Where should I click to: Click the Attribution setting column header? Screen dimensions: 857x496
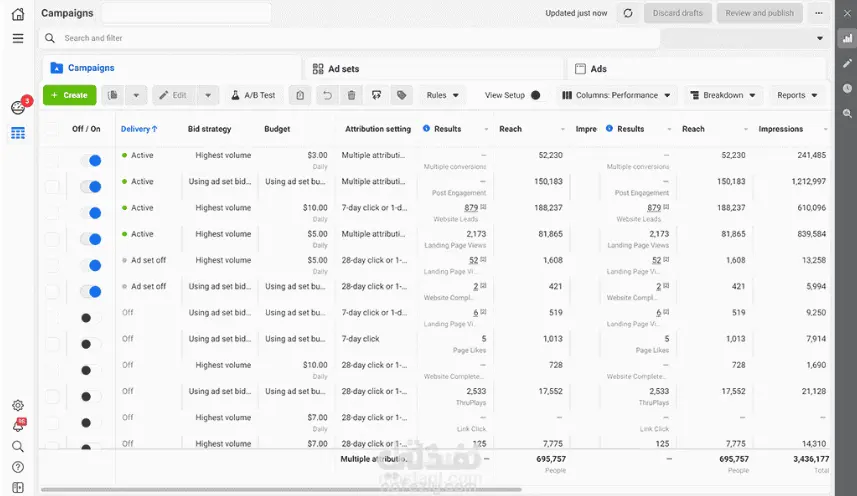(378, 129)
